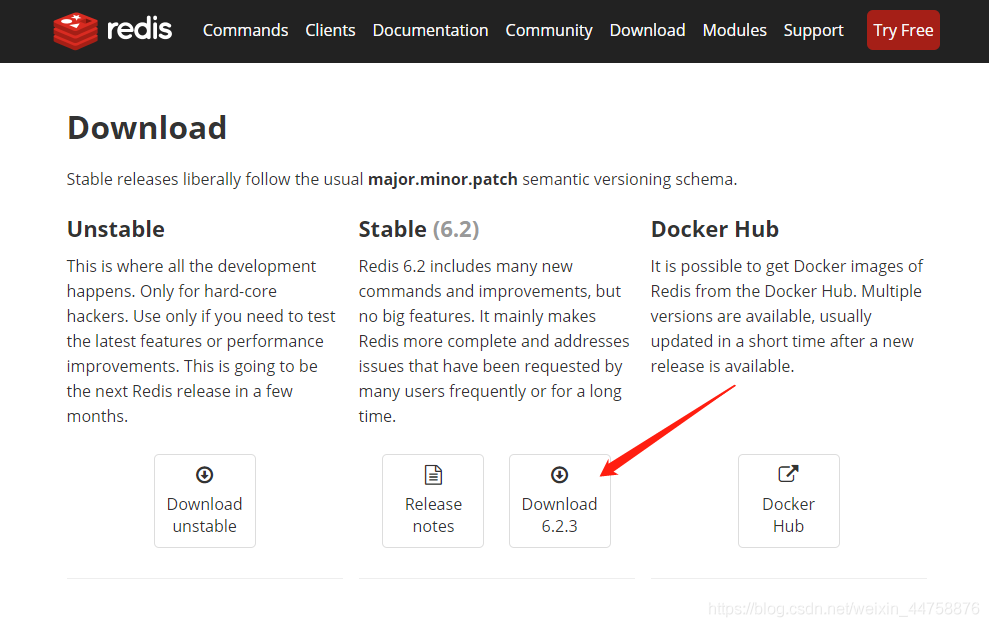
Task: Select Community from the top navigation
Action: (549, 30)
